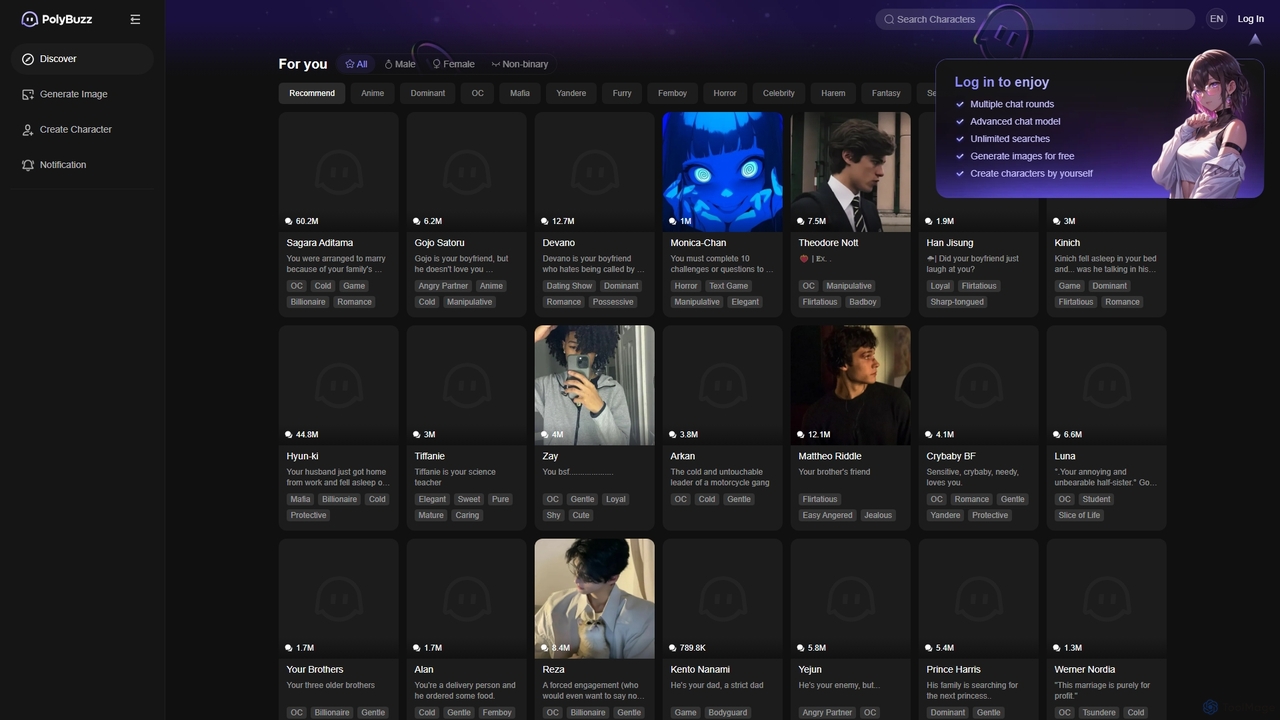1280x720 pixels.
Task: Filter characters by Female
Action: (453, 64)
